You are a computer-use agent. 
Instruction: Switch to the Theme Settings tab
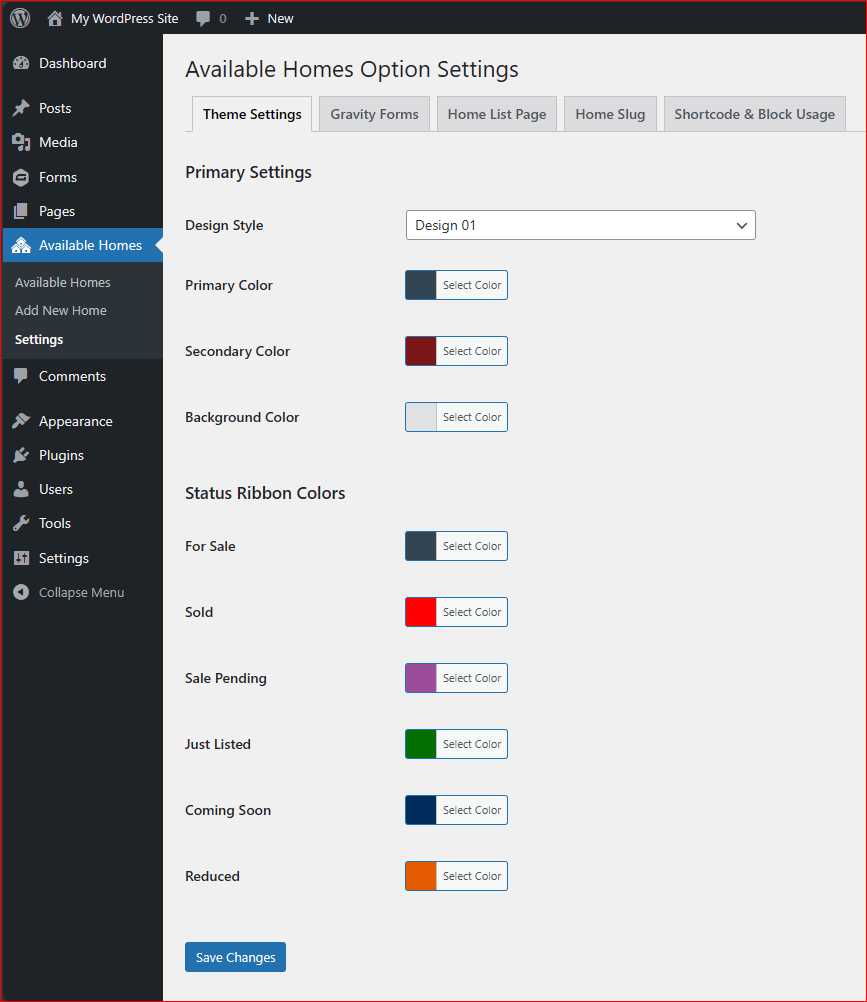[252, 114]
